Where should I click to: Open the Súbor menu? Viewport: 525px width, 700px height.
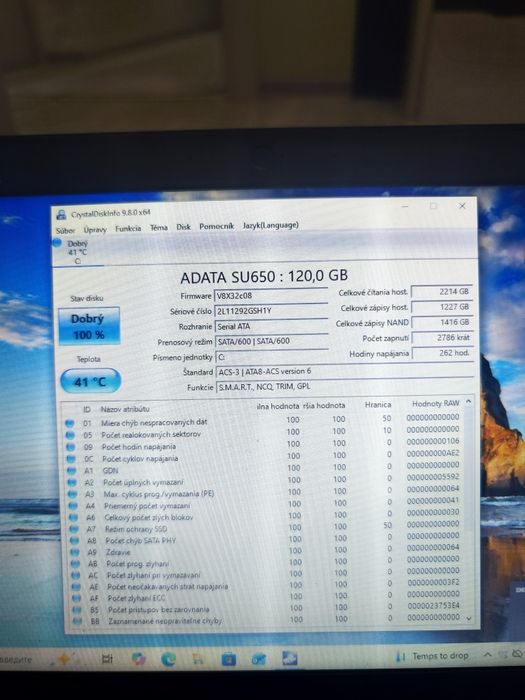click(x=65, y=230)
